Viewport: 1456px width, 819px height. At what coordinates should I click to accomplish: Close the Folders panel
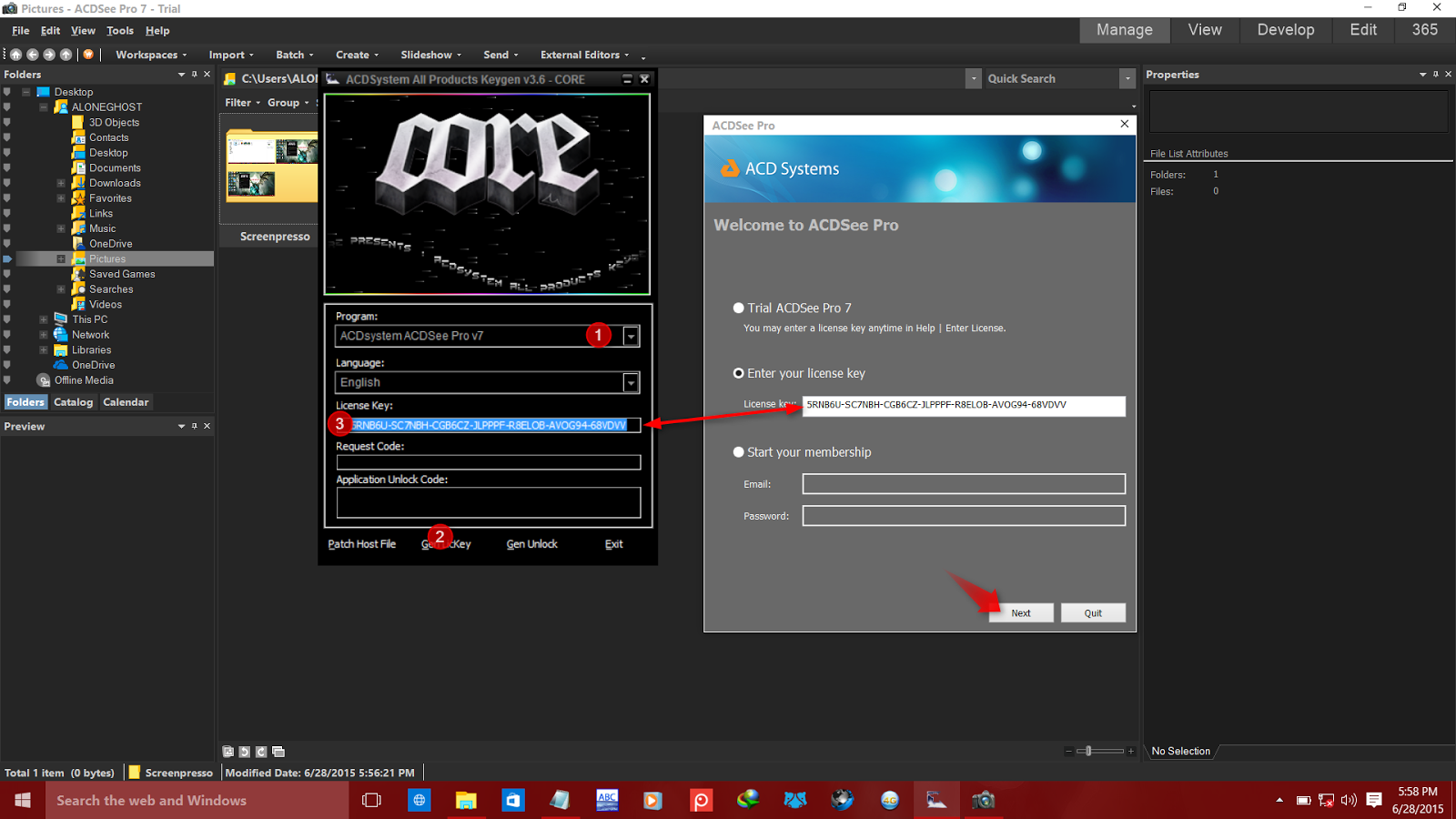coord(207,75)
